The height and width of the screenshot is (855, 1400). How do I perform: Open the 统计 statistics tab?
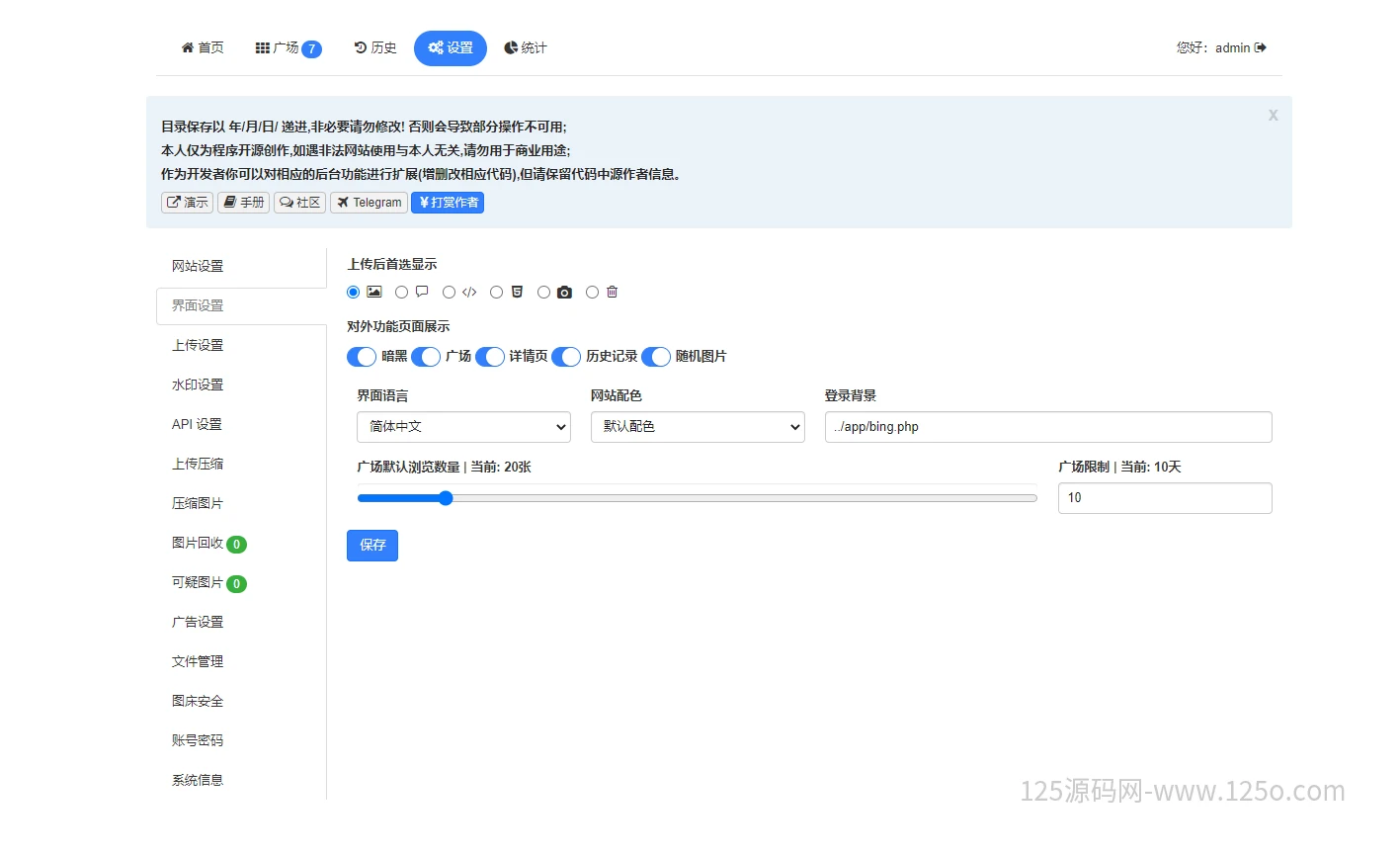click(526, 48)
